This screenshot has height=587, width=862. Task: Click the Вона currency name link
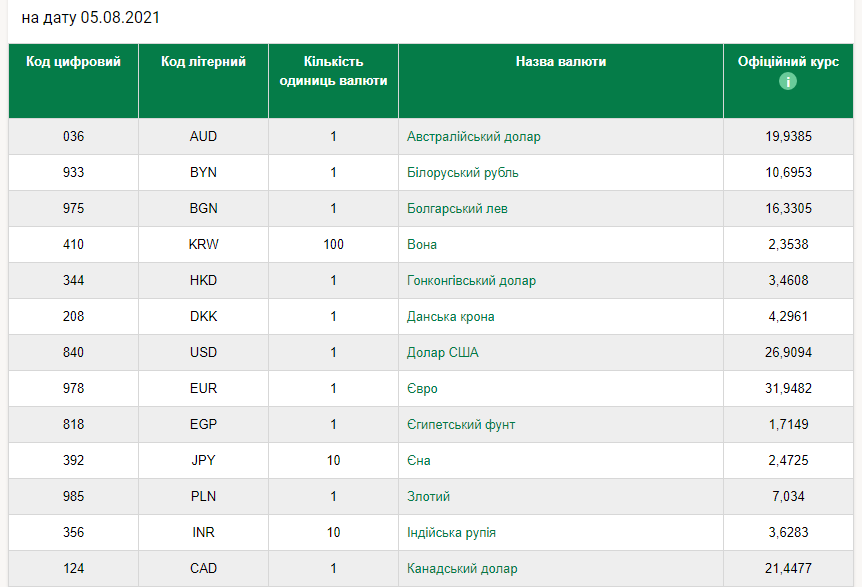tap(422, 245)
